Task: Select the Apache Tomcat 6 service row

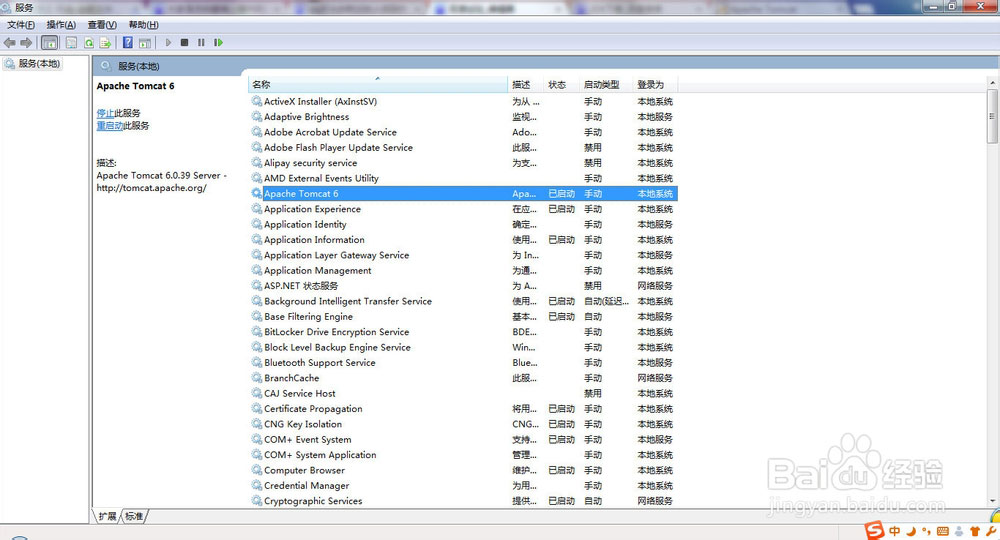Action: (463, 193)
